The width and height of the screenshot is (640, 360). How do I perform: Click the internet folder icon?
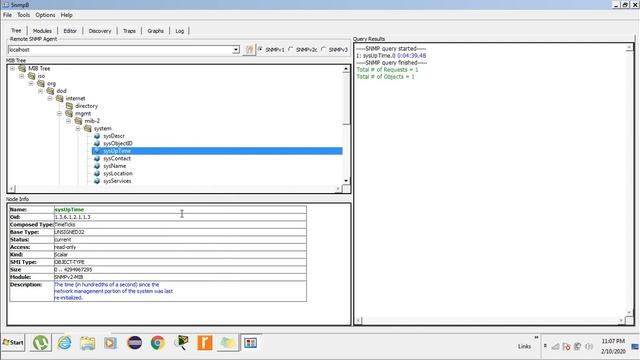(x=60, y=98)
